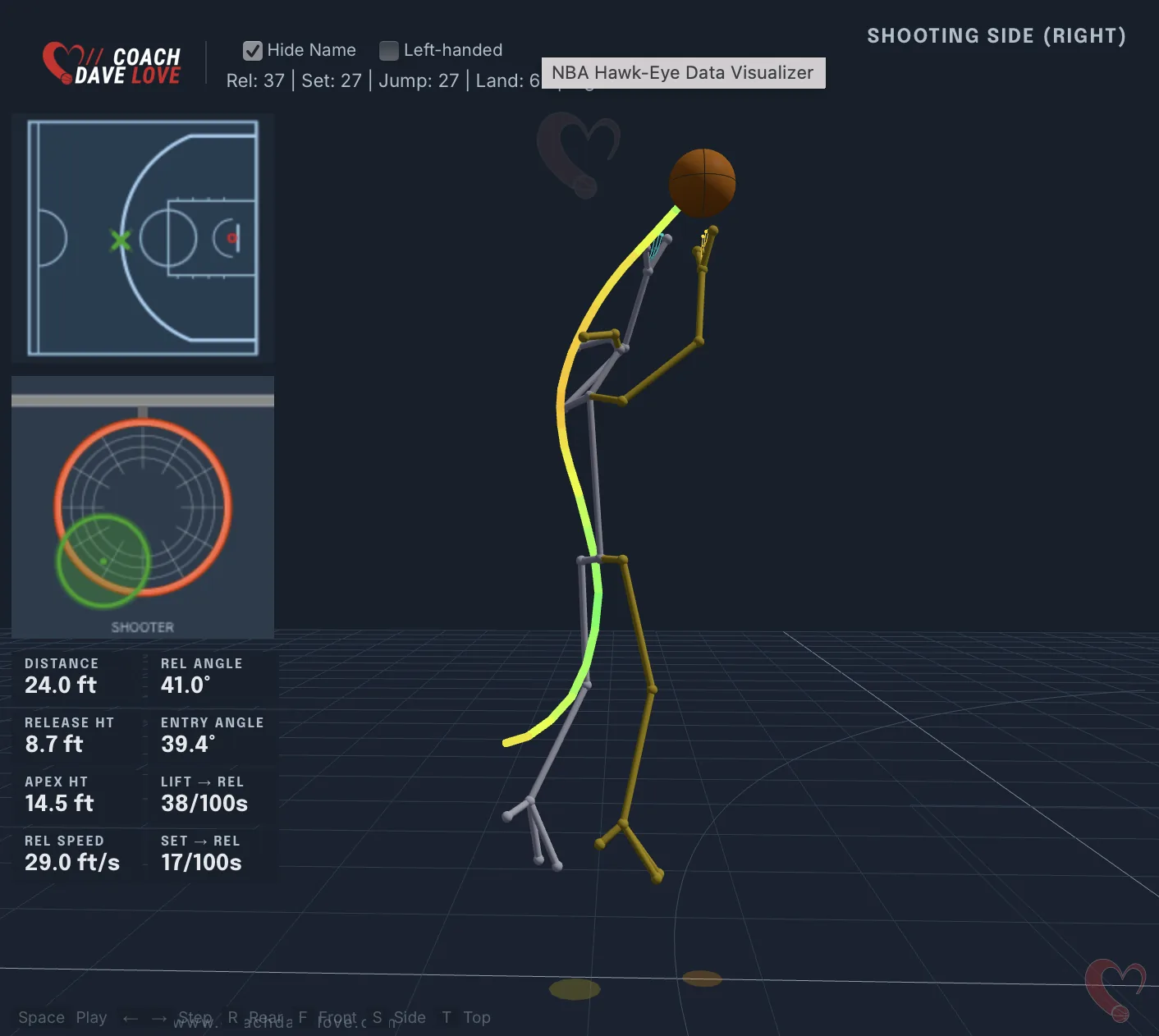Click the DISTANCE stat label
This screenshot has width=1159, height=1036.
(x=62, y=663)
